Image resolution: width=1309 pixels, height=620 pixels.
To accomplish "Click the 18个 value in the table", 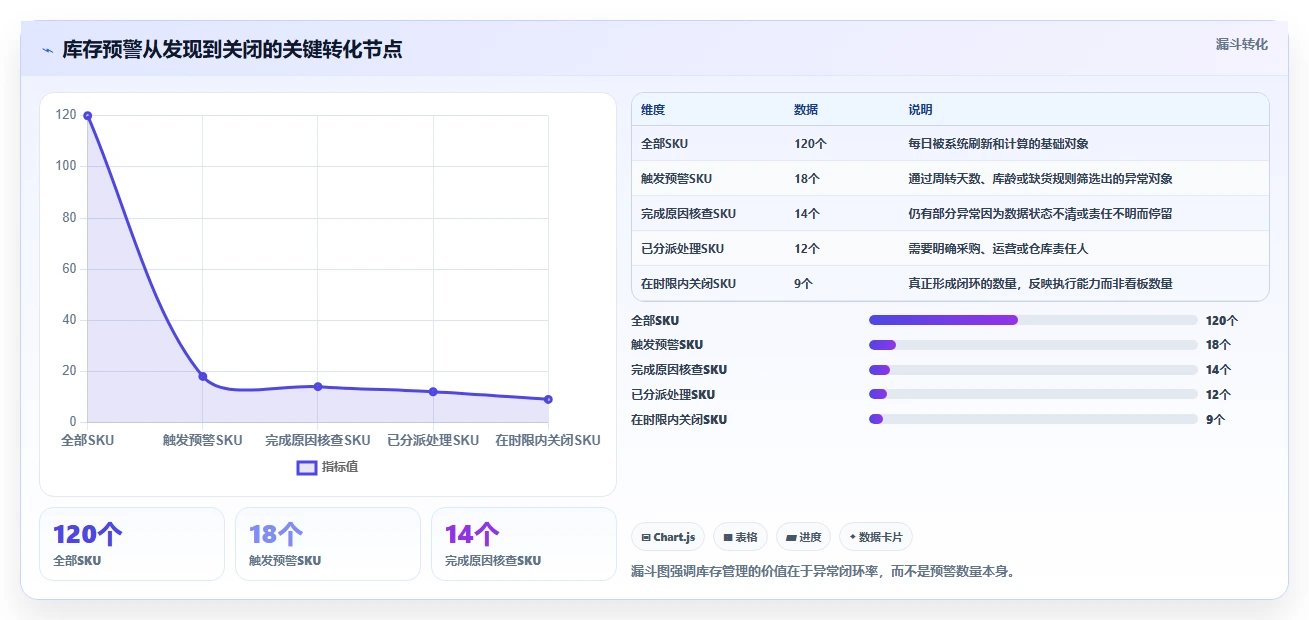I will tap(807, 179).
